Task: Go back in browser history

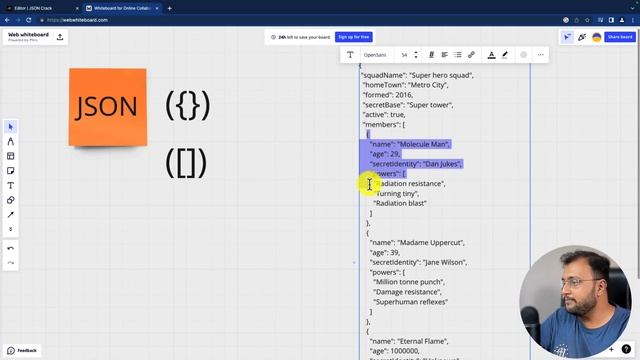Action: [7, 20]
